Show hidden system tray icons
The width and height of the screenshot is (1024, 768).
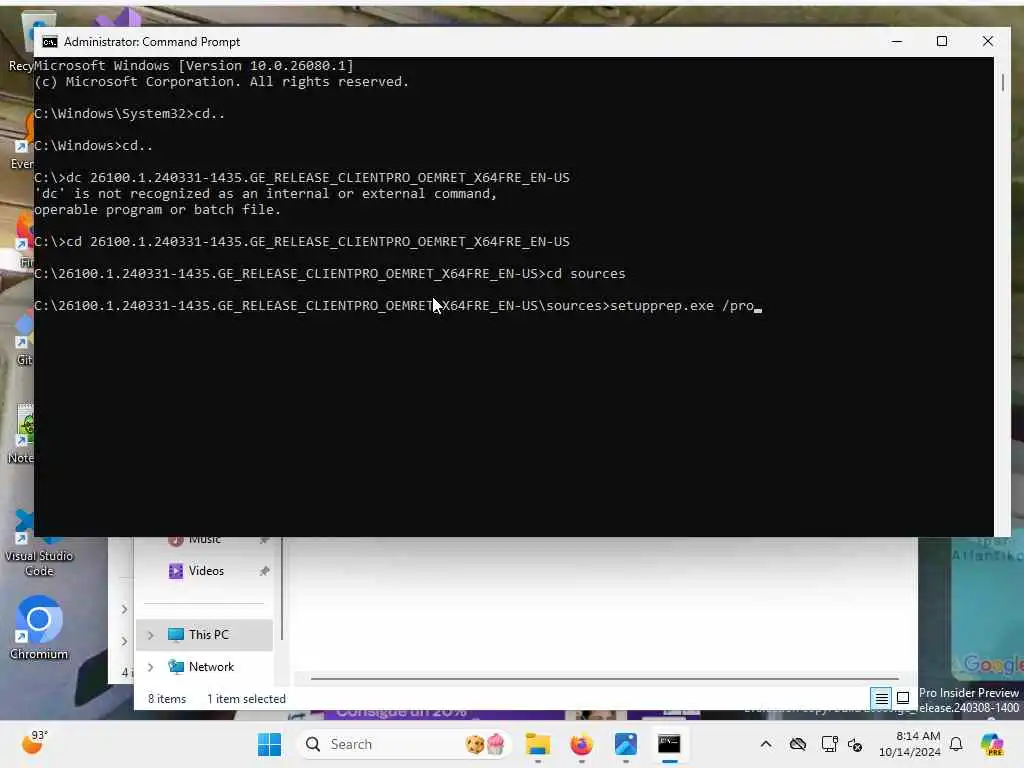click(766, 744)
